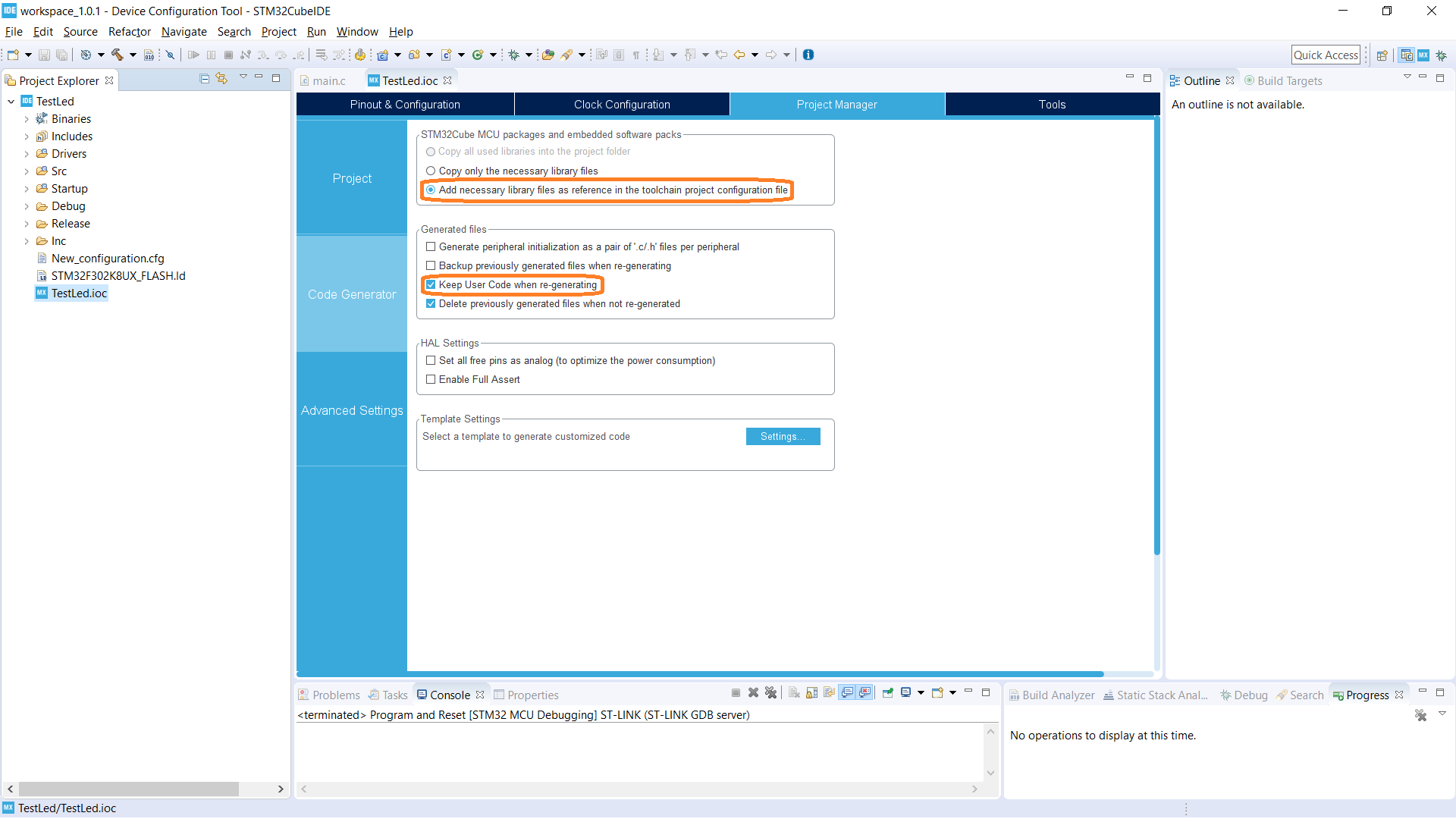Enable Full Assert checkbox
The height and width of the screenshot is (819, 1456).
(431, 379)
